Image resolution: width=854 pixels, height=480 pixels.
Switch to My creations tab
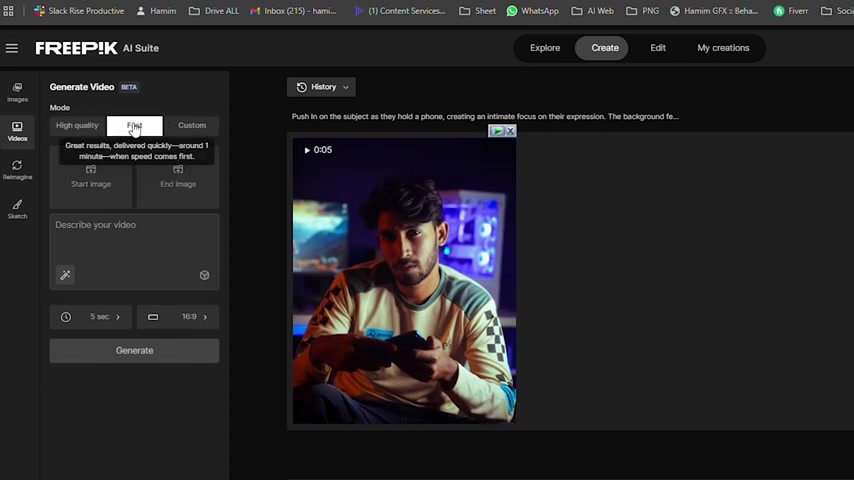pyautogui.click(x=723, y=48)
